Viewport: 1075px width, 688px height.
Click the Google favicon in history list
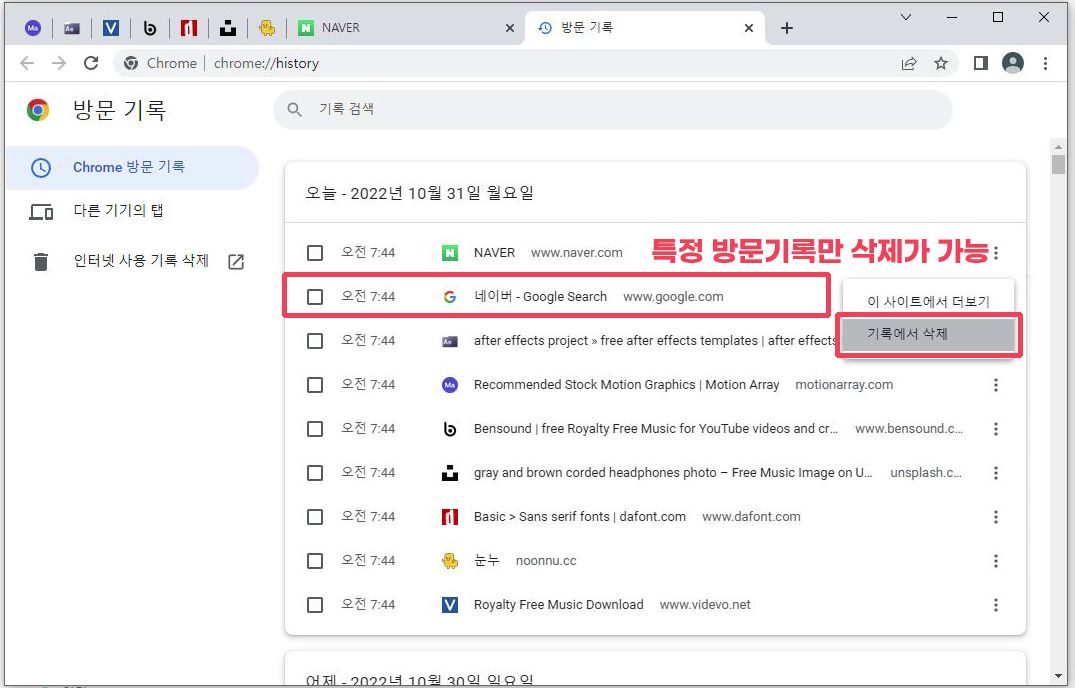tap(450, 297)
